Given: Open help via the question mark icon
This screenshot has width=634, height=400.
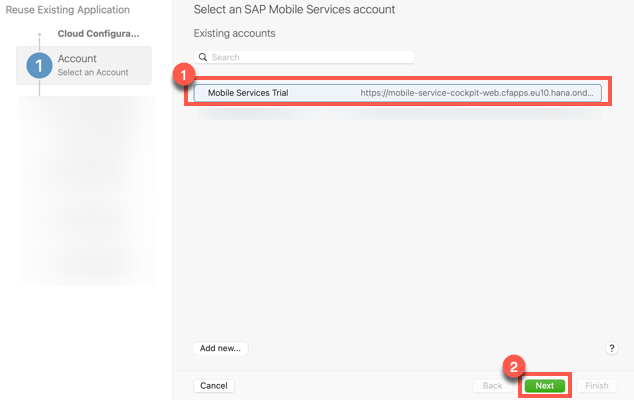Looking at the screenshot, I should (x=611, y=348).
